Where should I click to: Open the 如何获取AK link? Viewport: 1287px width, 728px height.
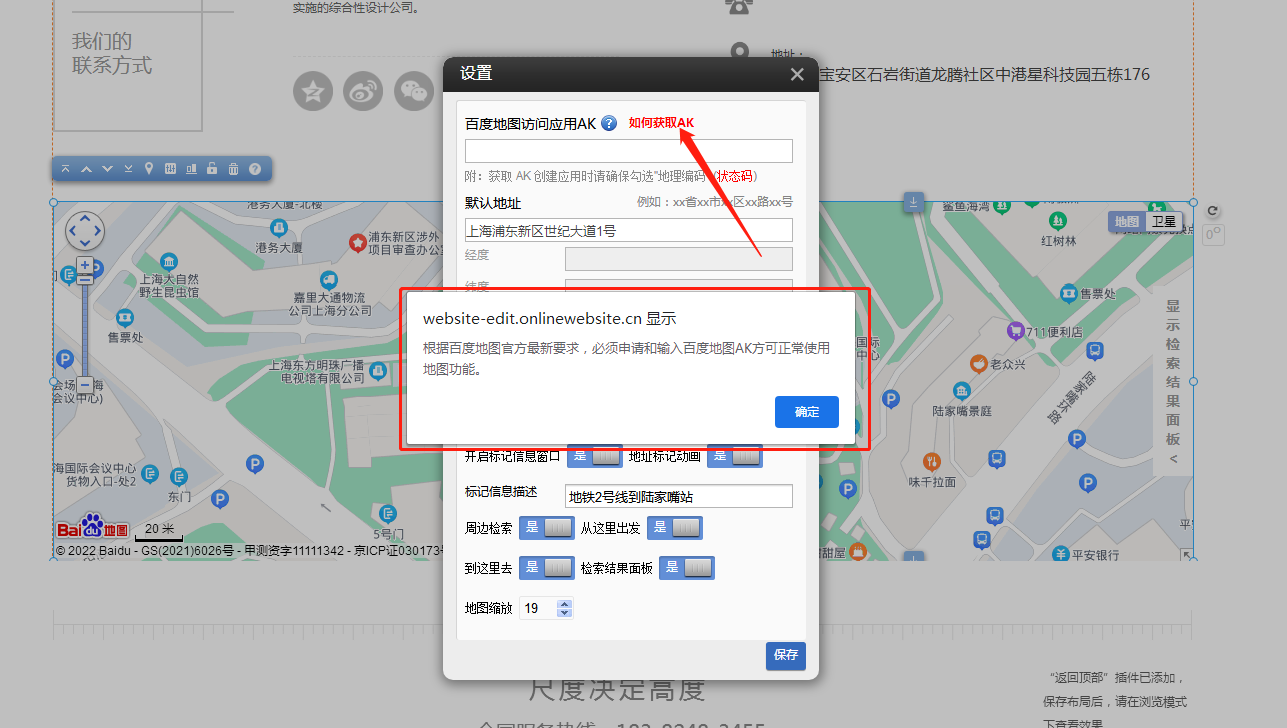[661, 123]
